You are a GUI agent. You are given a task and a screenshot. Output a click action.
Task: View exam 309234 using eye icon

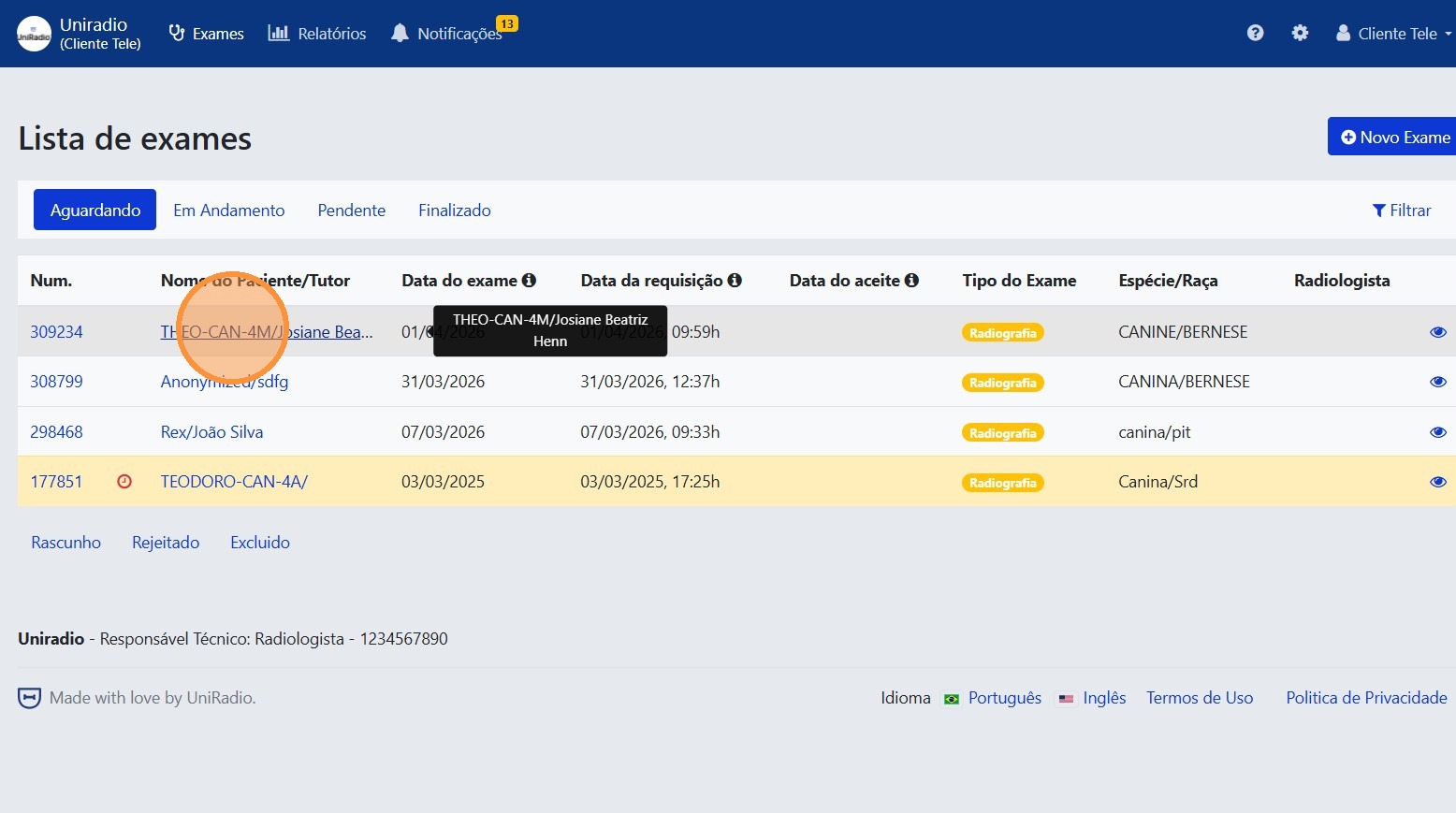pos(1437,332)
